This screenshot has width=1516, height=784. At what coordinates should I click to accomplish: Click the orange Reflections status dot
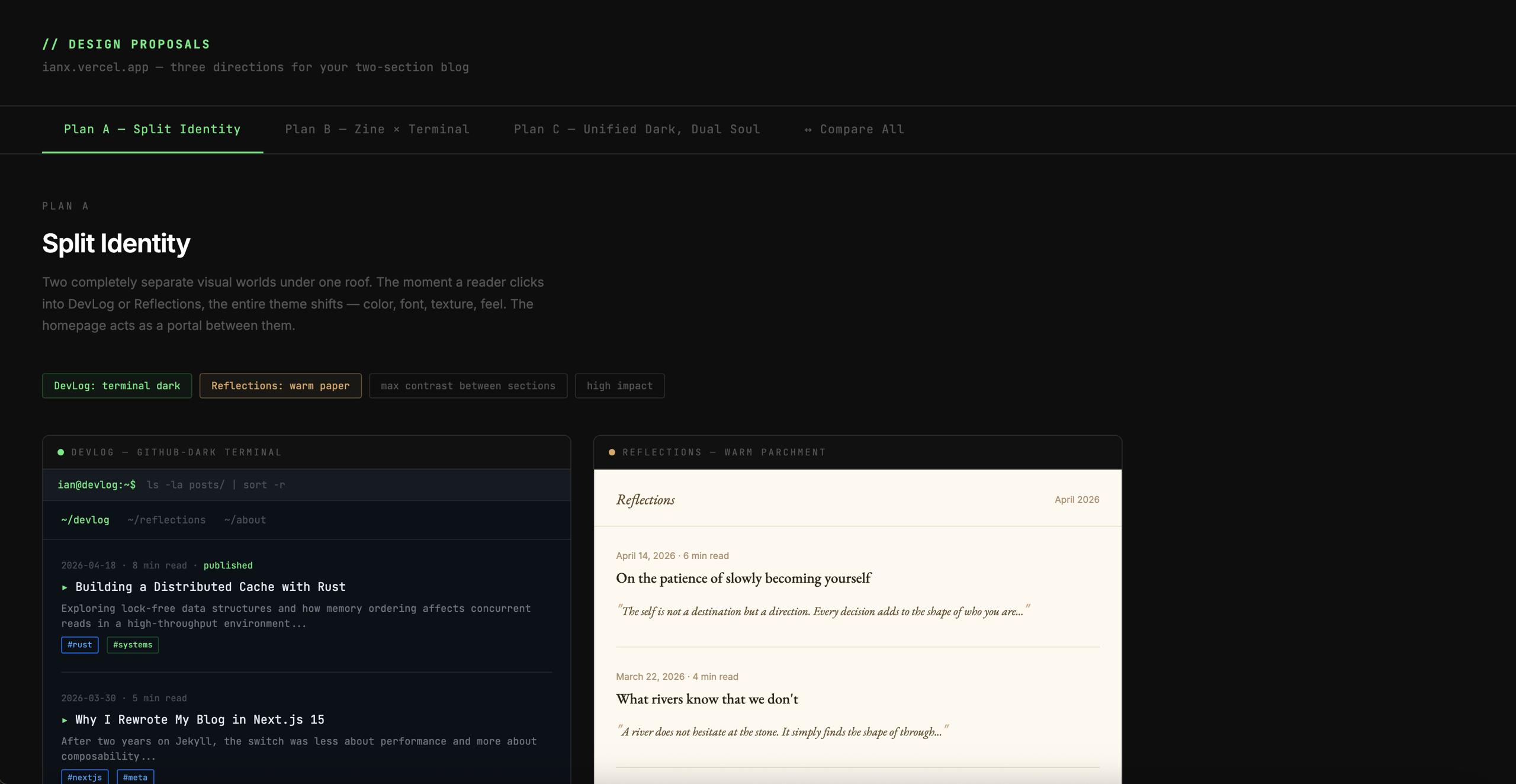click(612, 452)
